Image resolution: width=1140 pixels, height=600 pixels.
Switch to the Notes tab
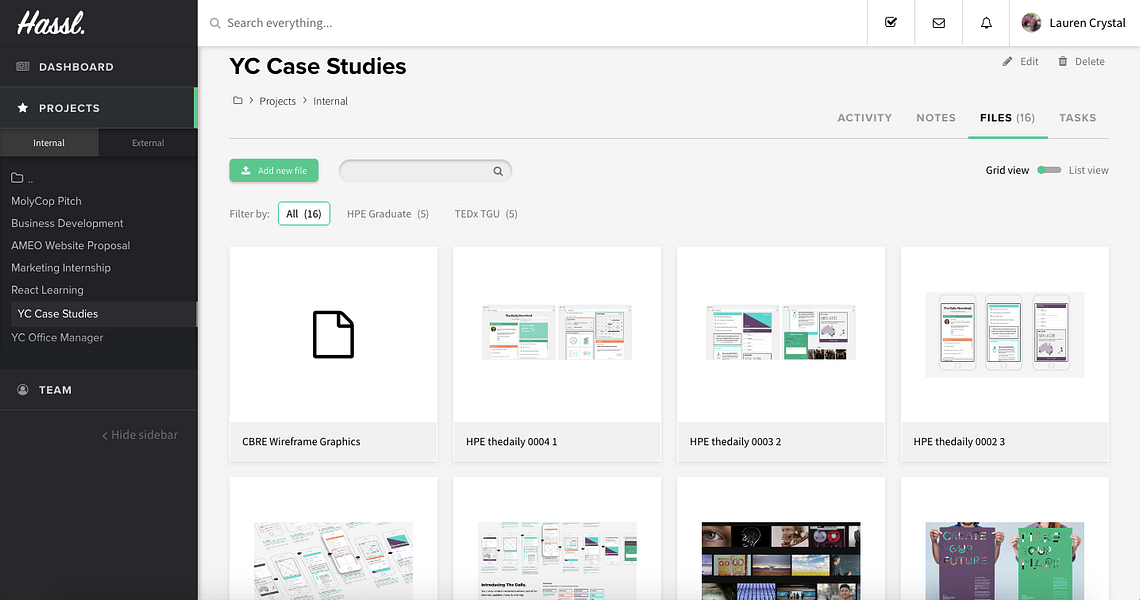[936, 118]
